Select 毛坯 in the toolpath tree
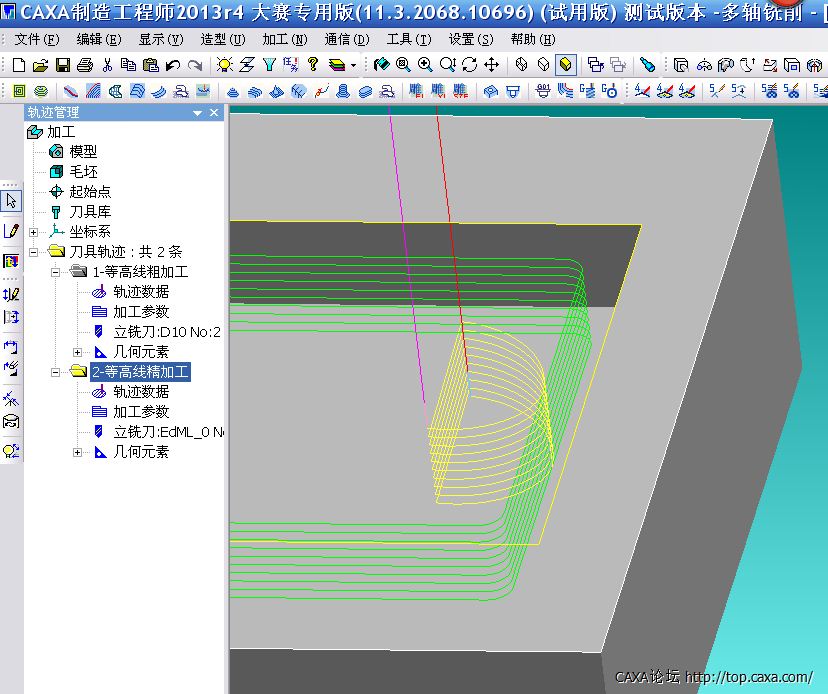This screenshot has width=828, height=694. [x=83, y=172]
